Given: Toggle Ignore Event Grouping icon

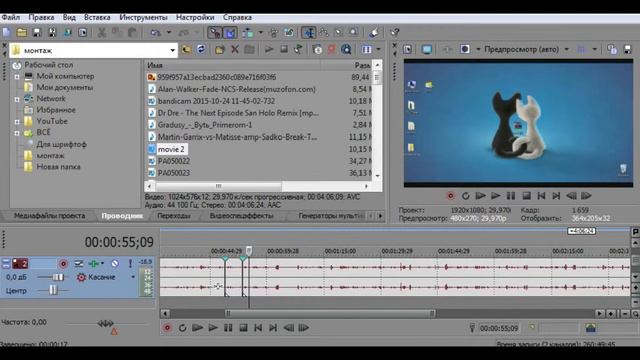Looking at the screenshot, I should pos(289,33).
